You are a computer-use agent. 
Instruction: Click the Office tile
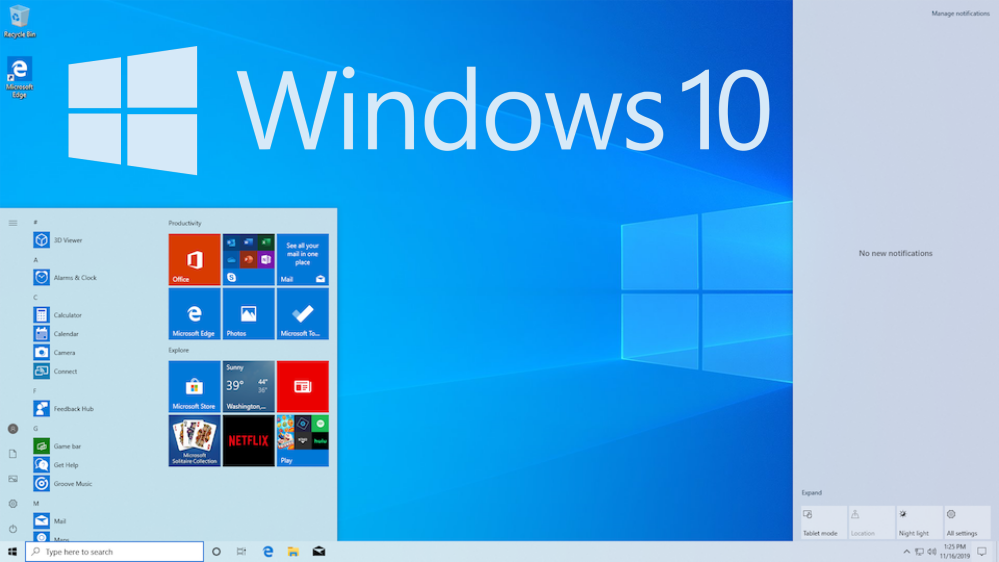[x=194, y=259]
